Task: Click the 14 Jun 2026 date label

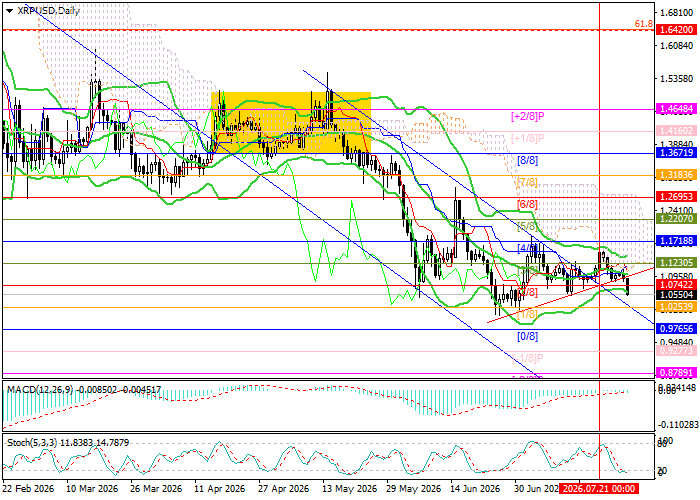Action: tap(476, 489)
